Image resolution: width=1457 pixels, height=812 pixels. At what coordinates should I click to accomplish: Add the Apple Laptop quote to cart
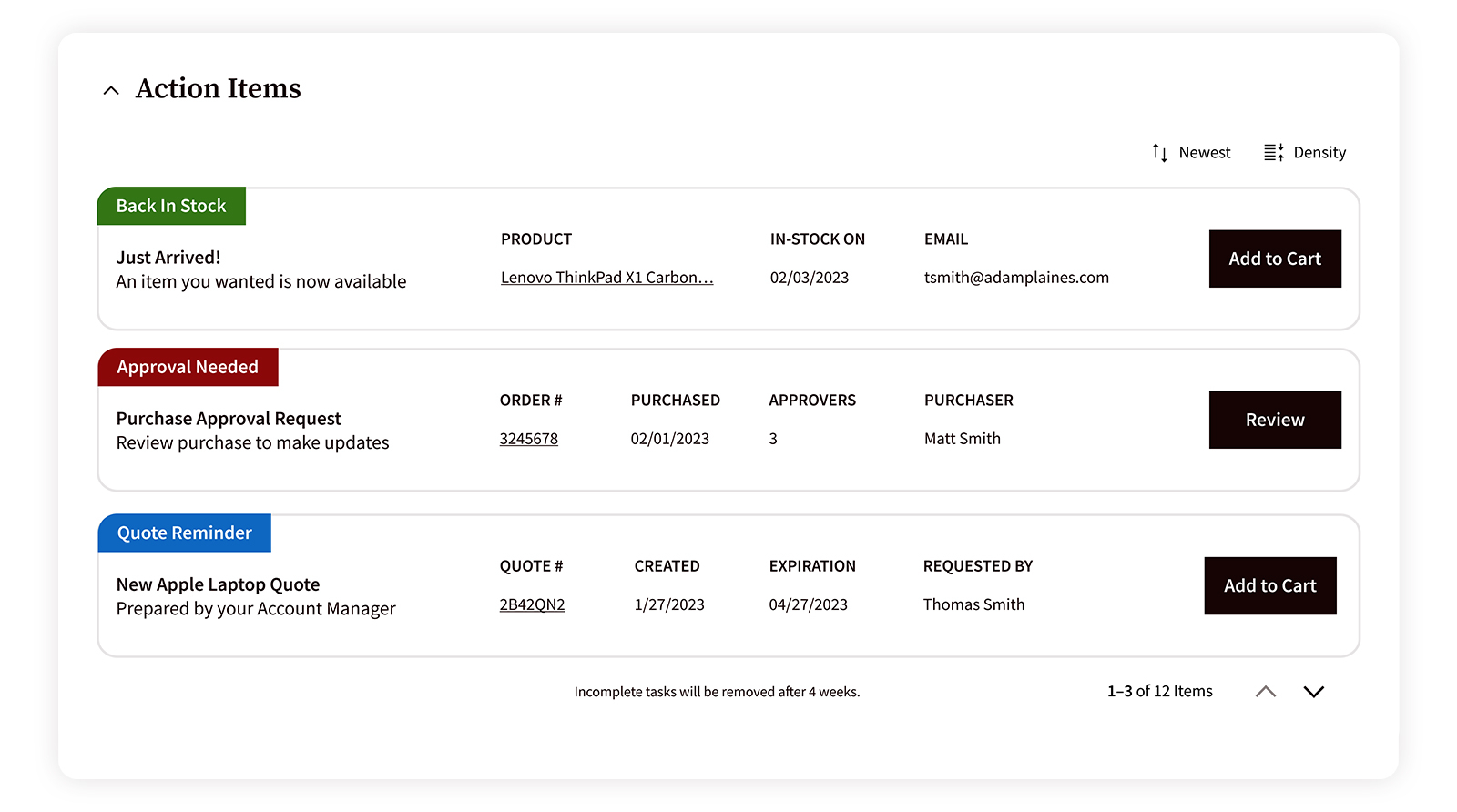1269,585
